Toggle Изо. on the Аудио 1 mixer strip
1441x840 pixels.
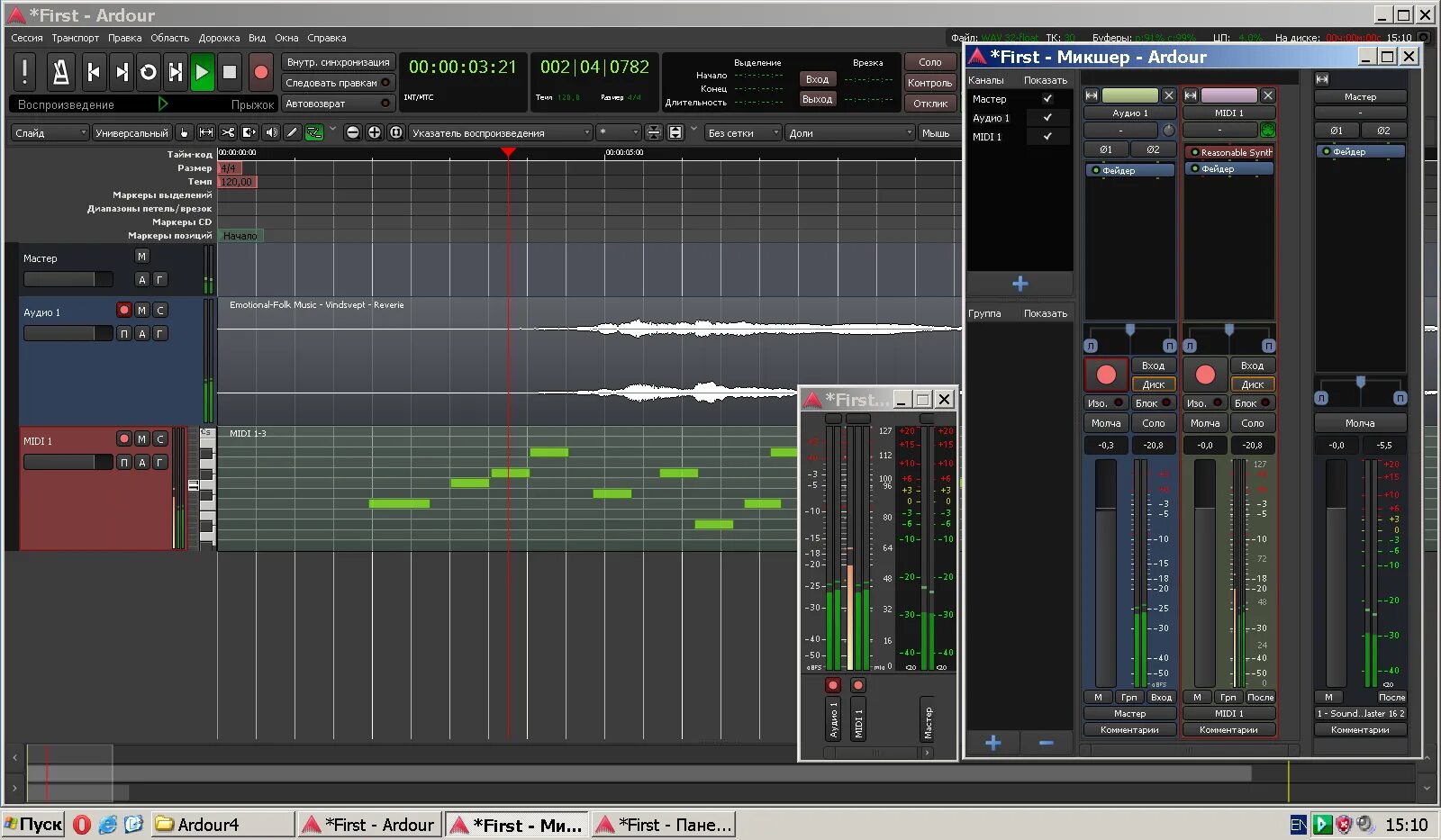tap(1105, 403)
